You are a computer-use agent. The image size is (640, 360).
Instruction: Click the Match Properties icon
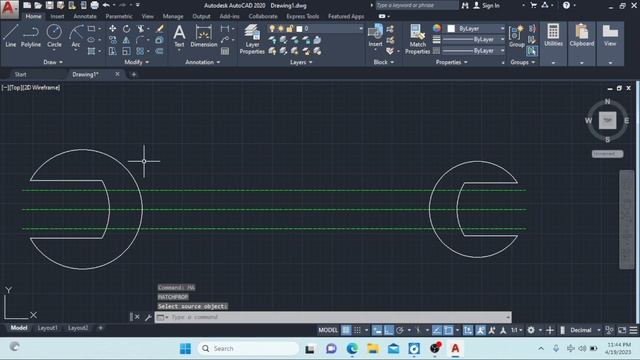pyautogui.click(x=417, y=39)
